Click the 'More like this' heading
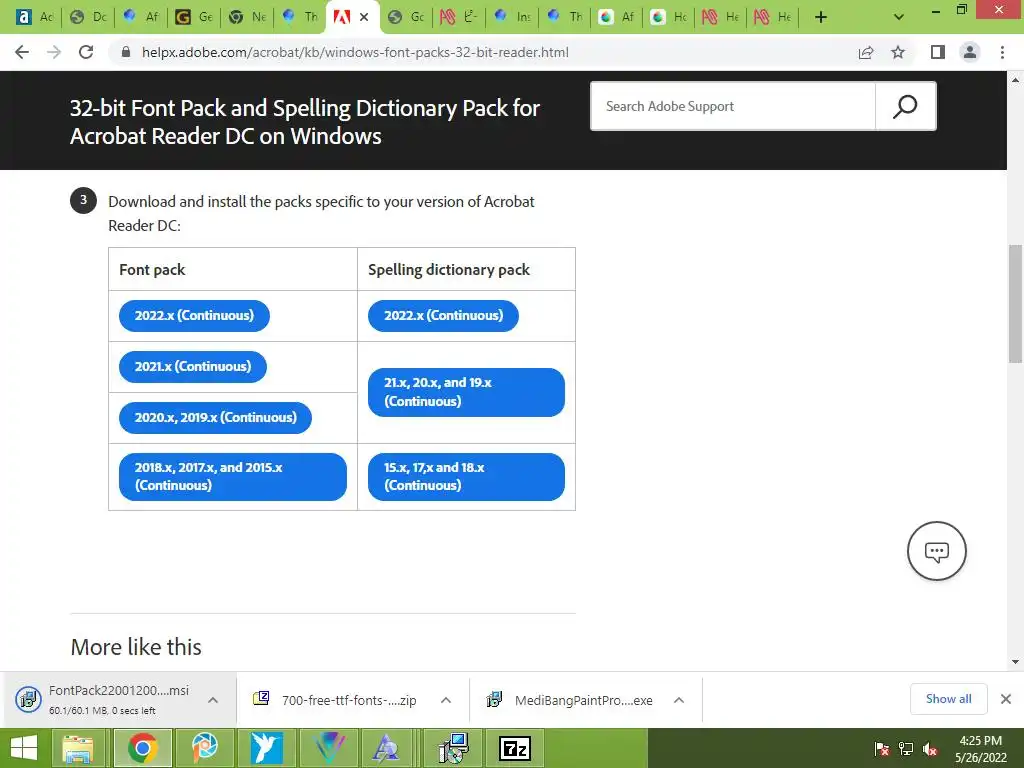This screenshot has width=1024, height=768. point(136,647)
